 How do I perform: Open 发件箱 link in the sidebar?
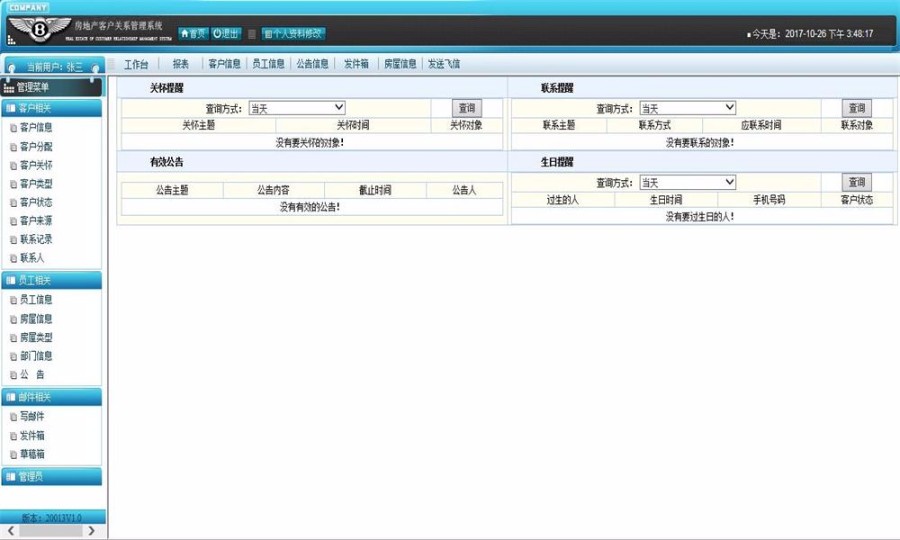(32, 436)
